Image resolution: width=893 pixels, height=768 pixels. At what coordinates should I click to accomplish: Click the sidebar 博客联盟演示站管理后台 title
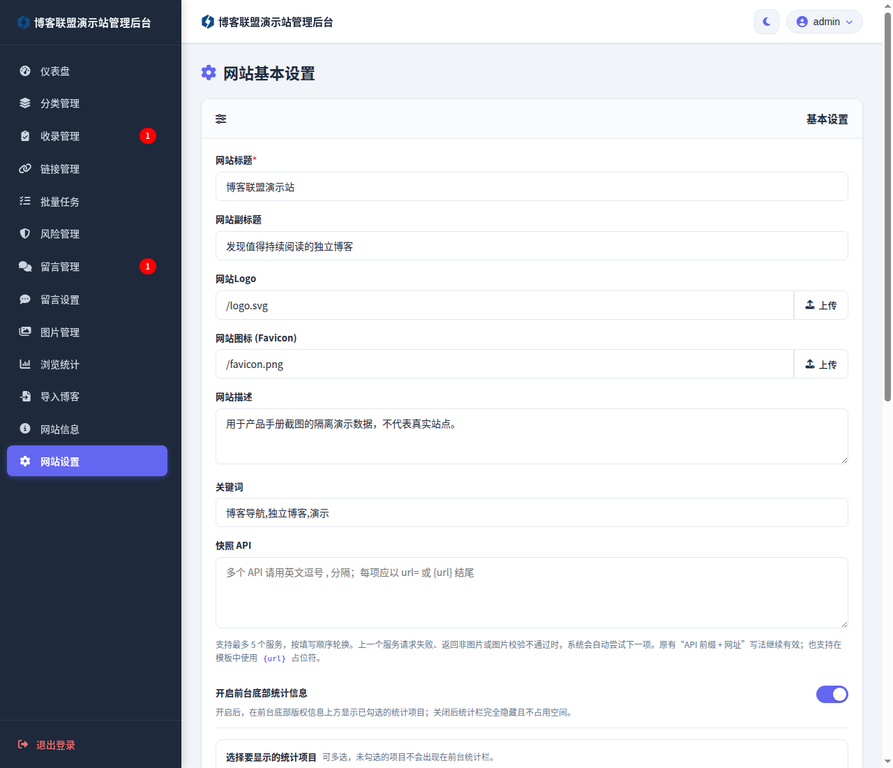point(92,23)
